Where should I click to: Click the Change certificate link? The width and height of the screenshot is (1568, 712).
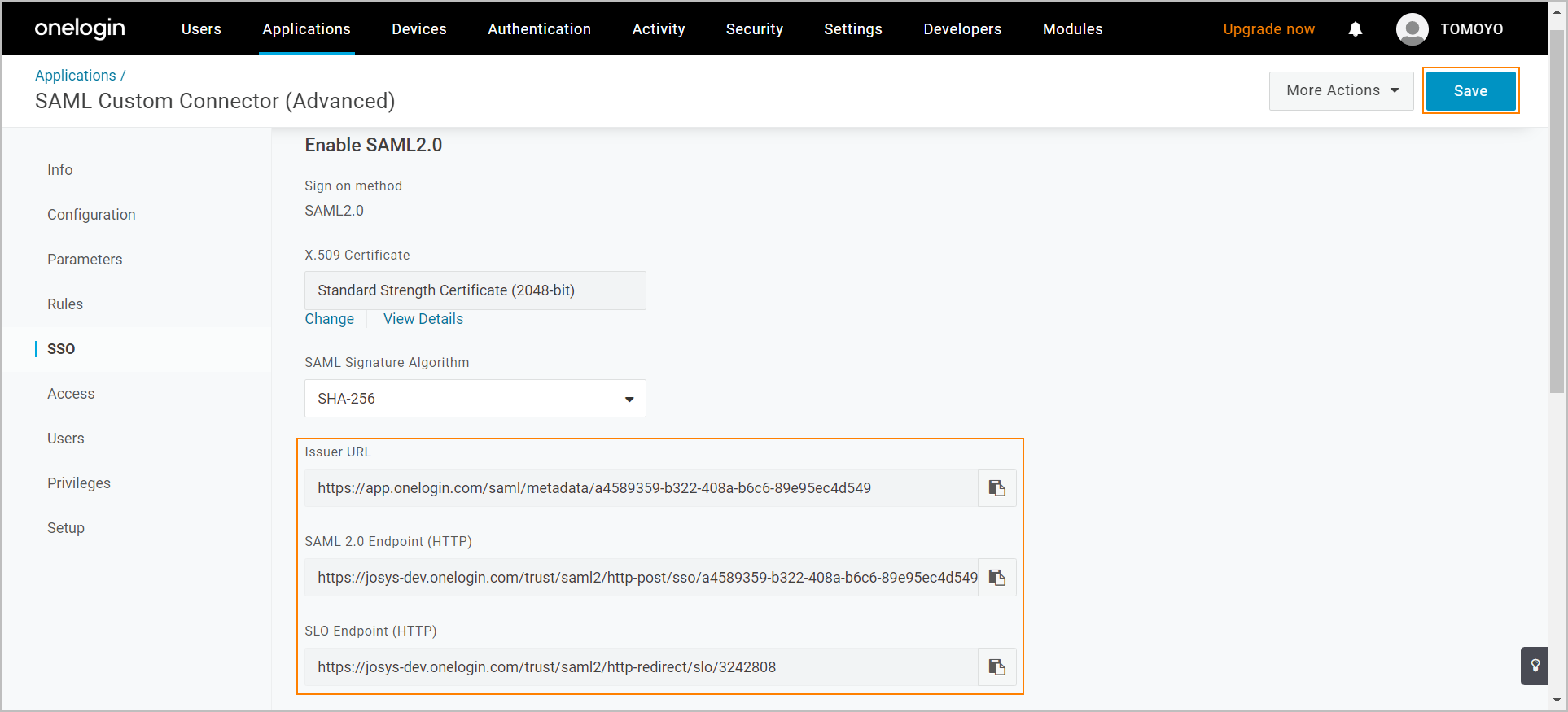(330, 319)
